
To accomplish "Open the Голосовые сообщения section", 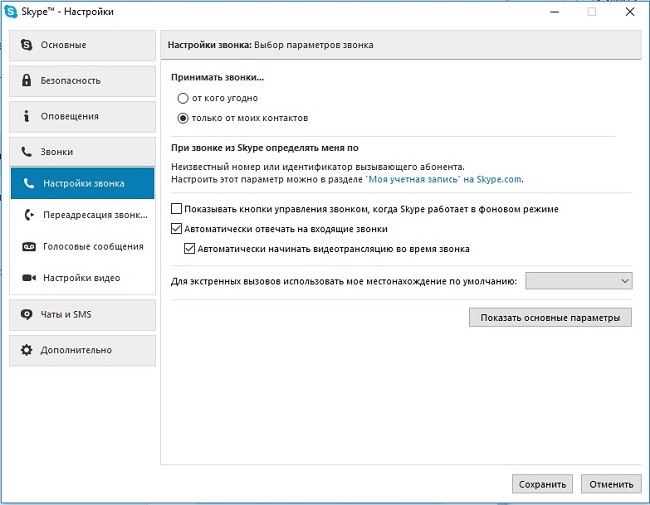I will click(82, 247).
